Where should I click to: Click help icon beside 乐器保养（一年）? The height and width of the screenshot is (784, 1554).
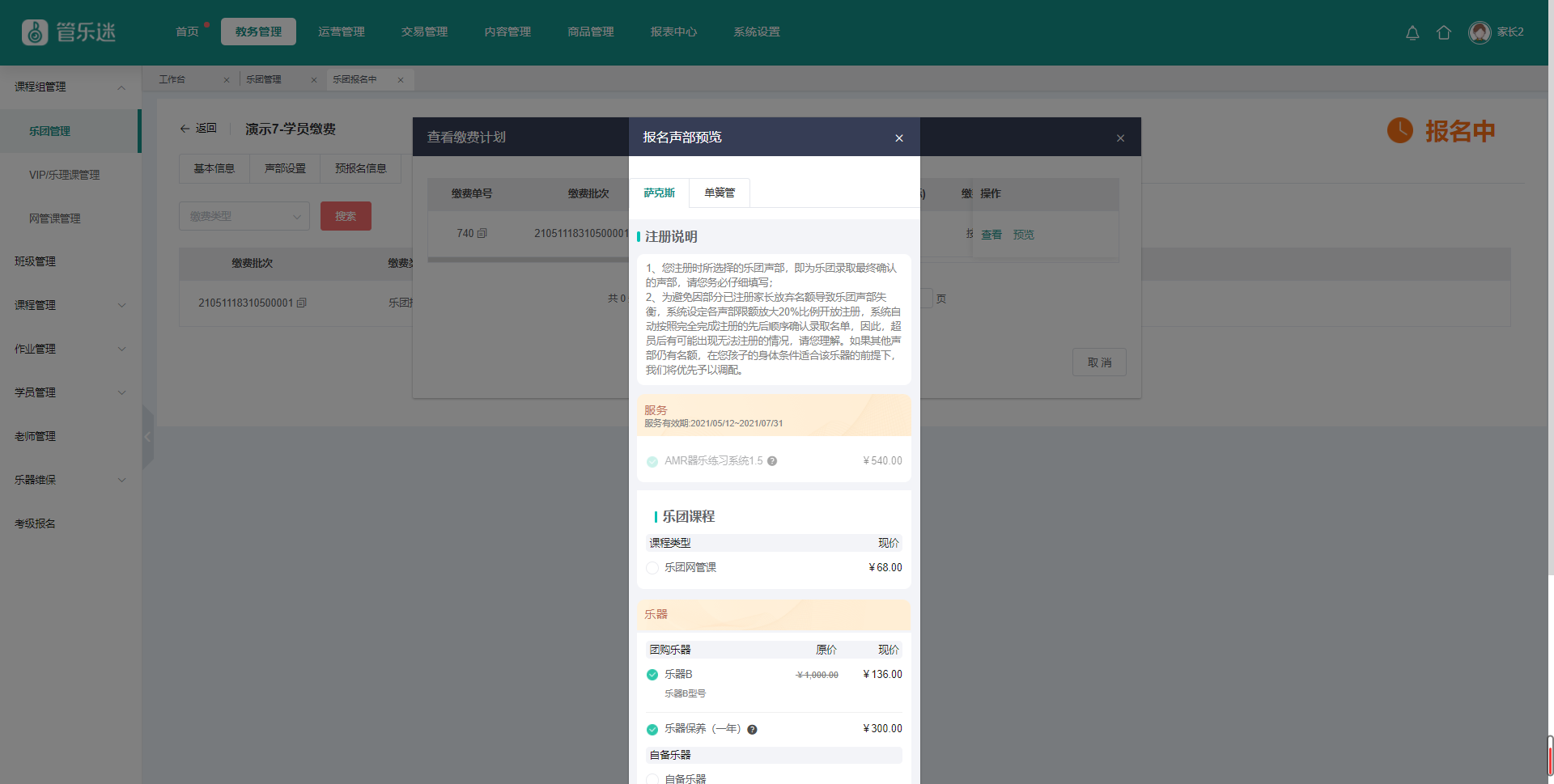(x=752, y=730)
